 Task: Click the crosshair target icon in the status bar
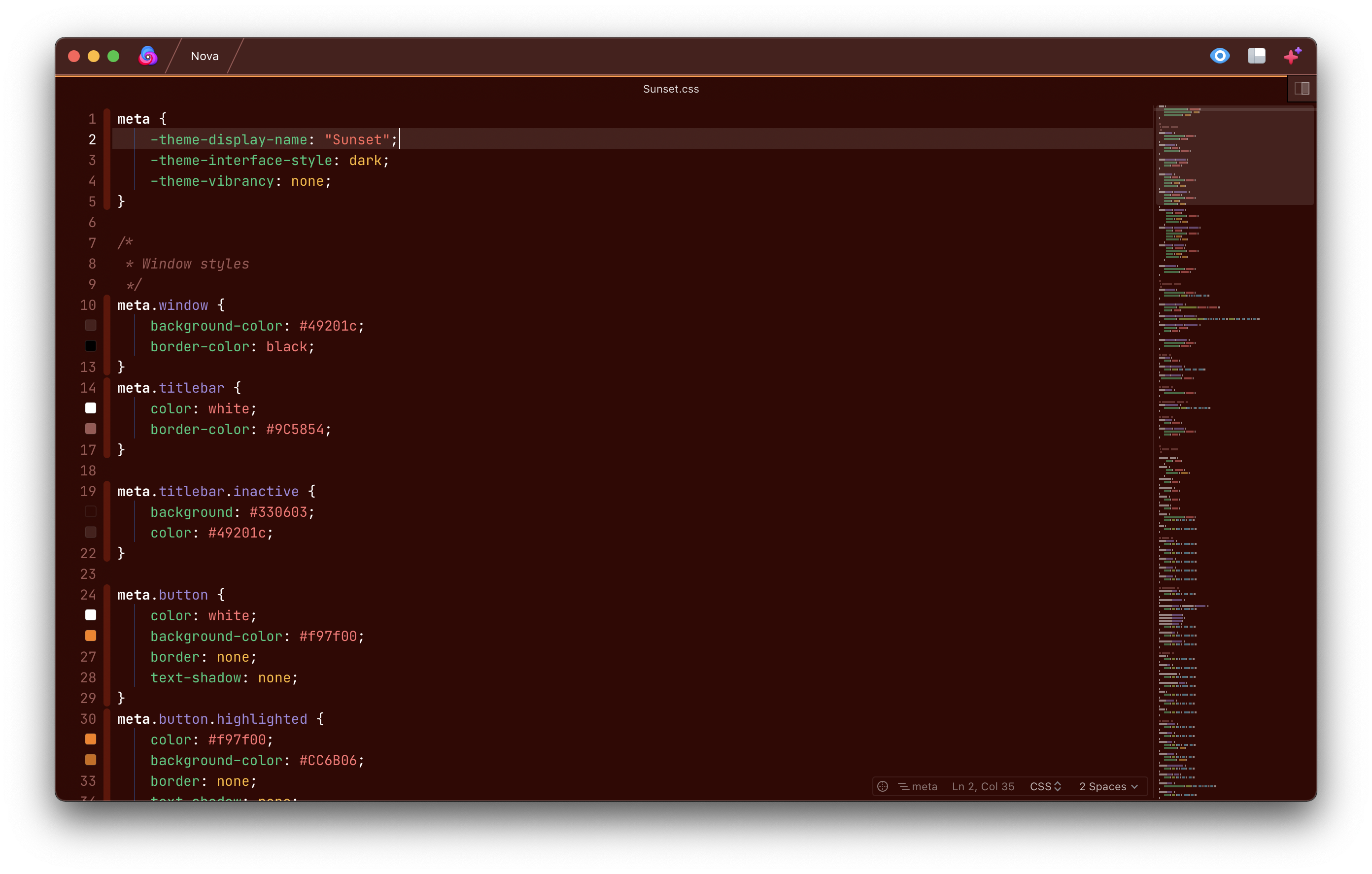click(883, 786)
